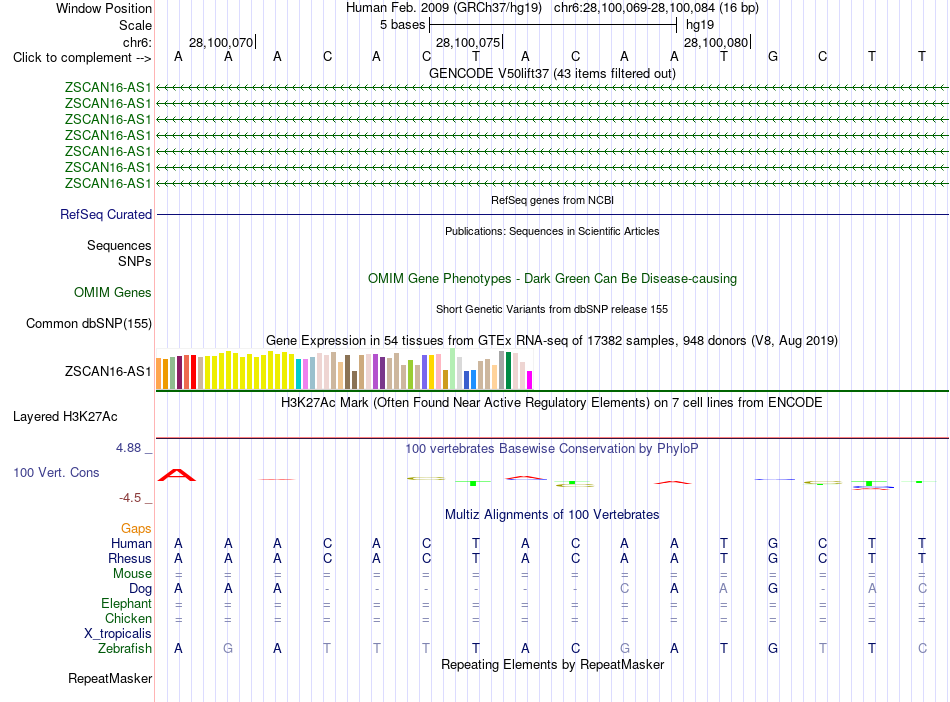
Task: Click the Scale track label
Action: pos(135,25)
